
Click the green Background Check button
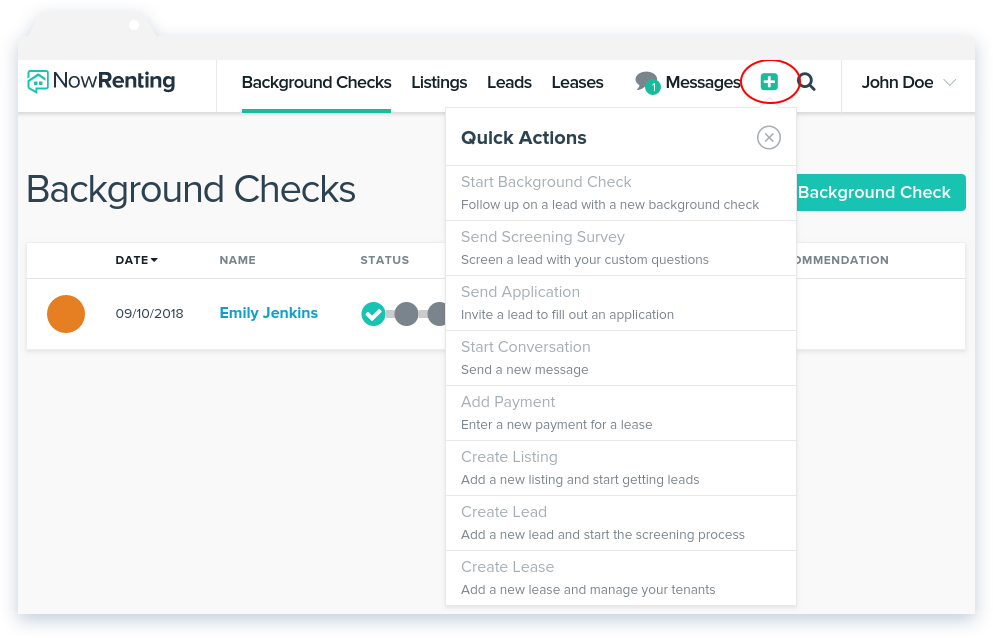click(x=880, y=193)
